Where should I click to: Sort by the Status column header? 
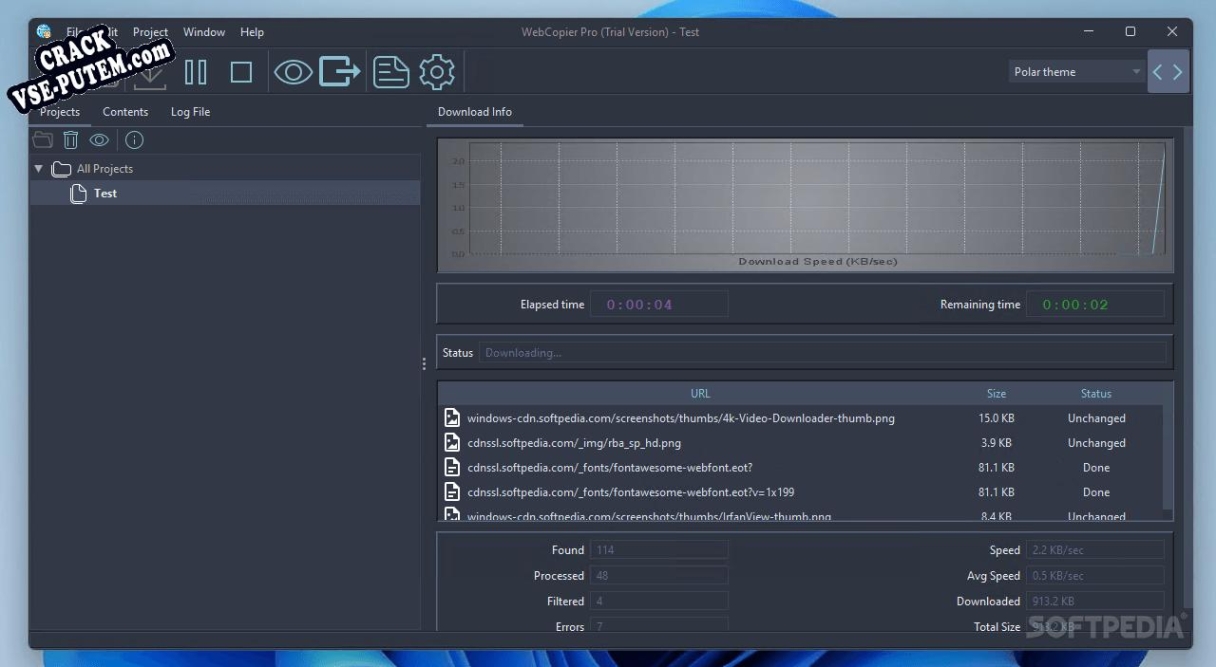[1096, 394]
